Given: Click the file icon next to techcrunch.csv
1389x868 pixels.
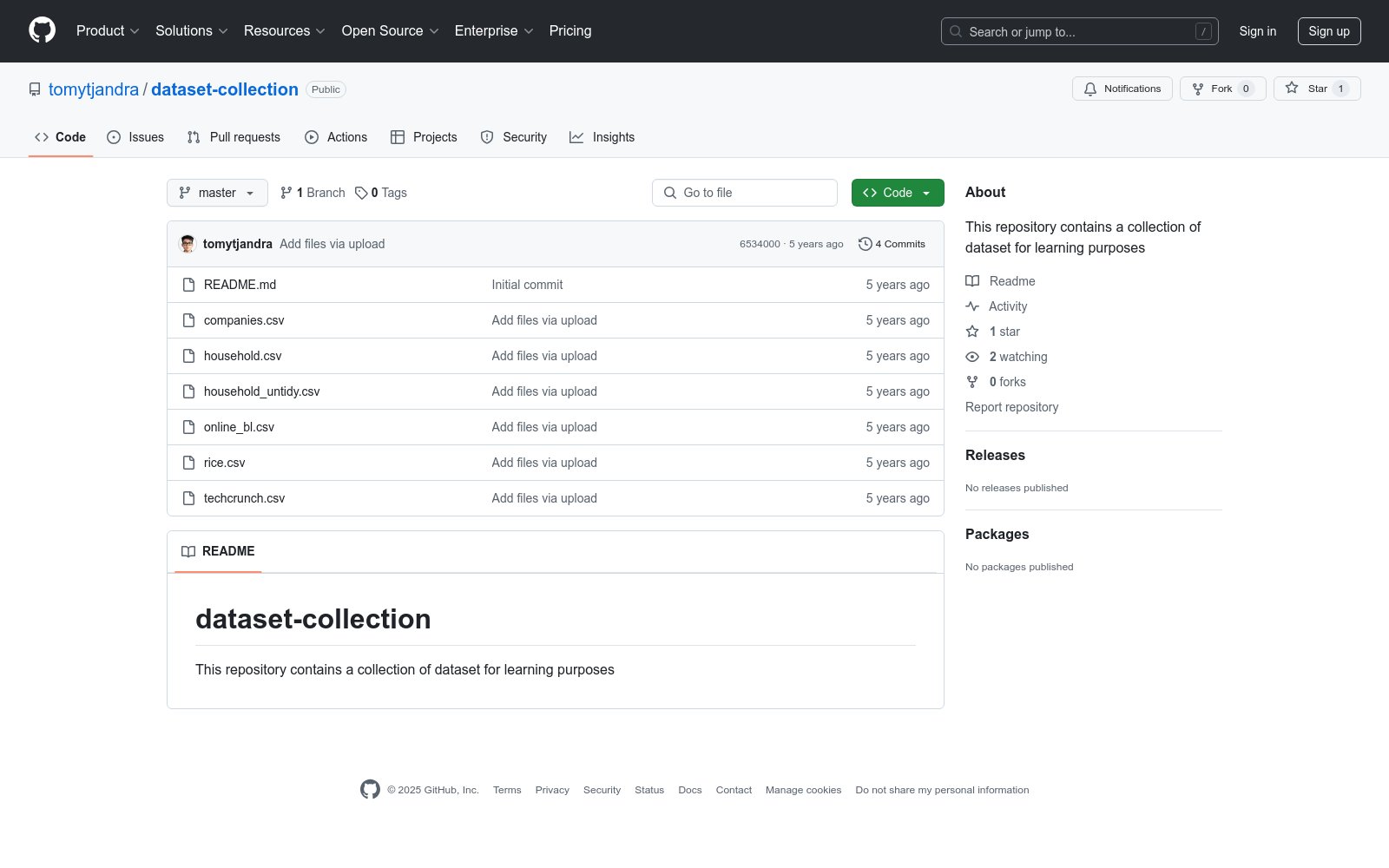Looking at the screenshot, I should (x=188, y=498).
